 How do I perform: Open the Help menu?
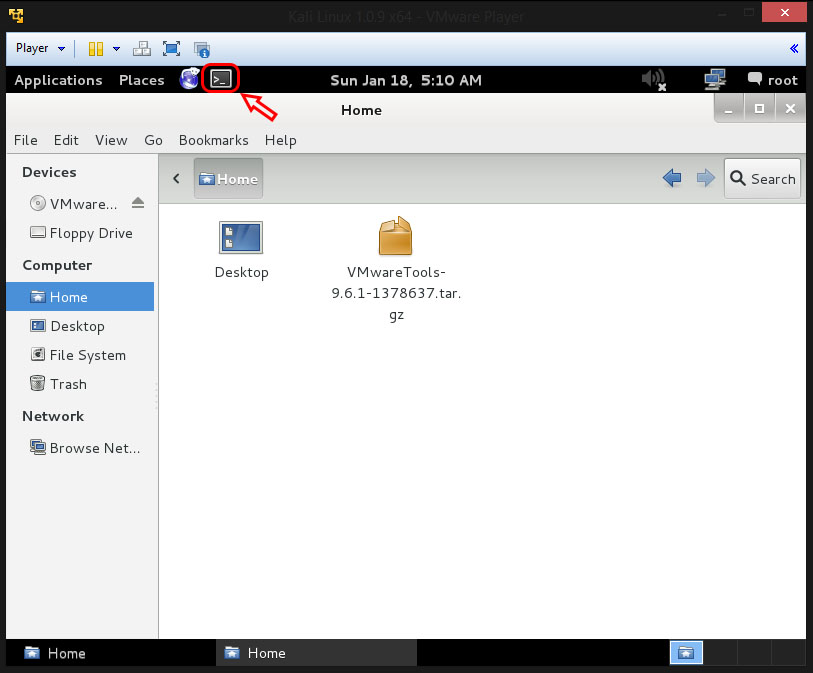pos(281,141)
